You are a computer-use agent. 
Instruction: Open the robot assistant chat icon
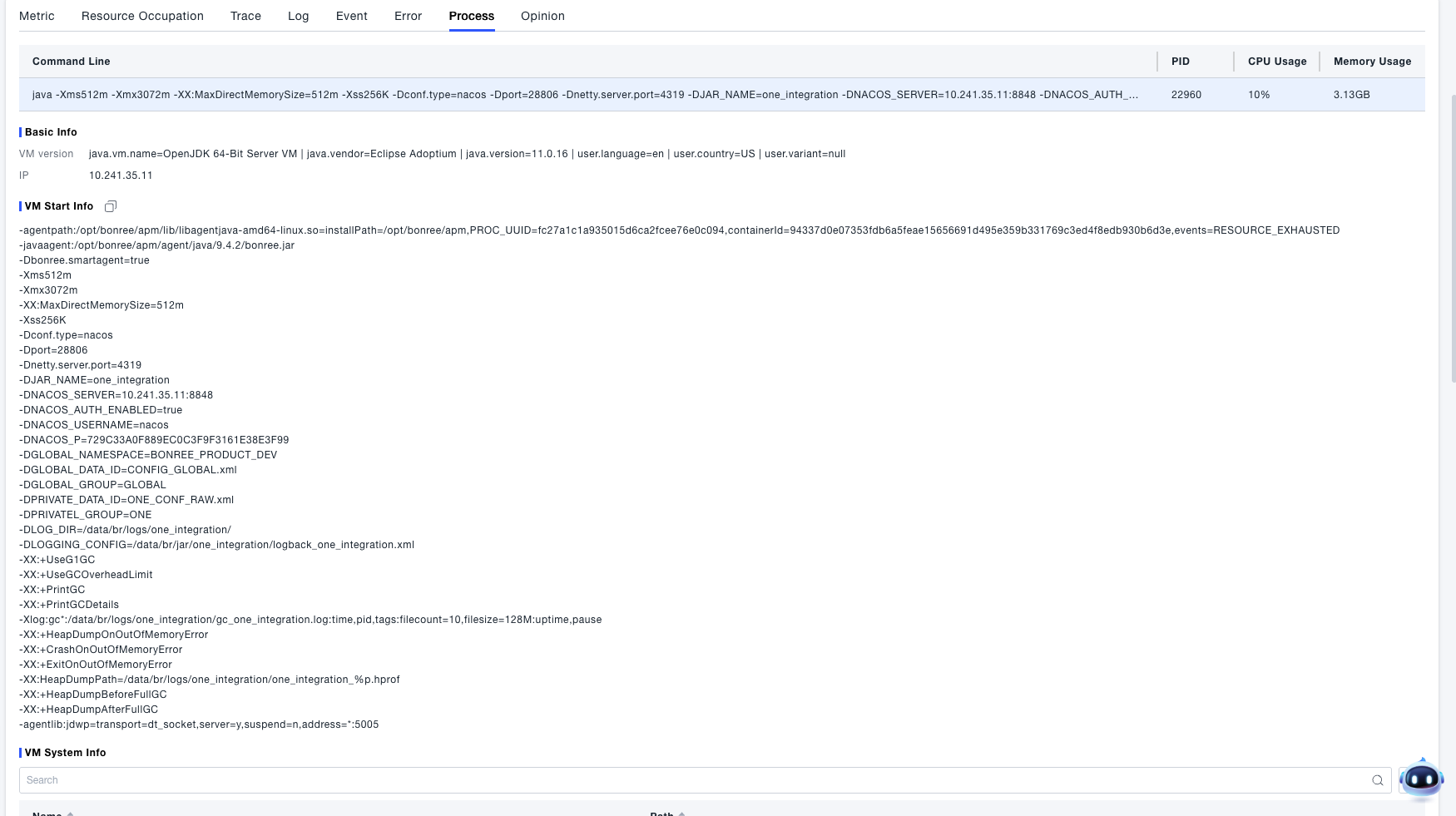1421,779
